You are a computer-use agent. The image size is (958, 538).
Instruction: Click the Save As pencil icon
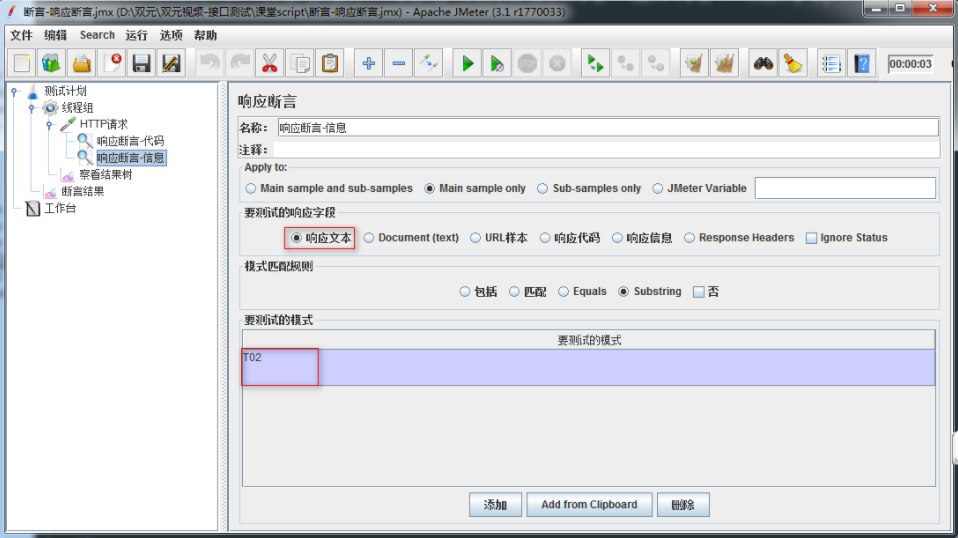171,64
